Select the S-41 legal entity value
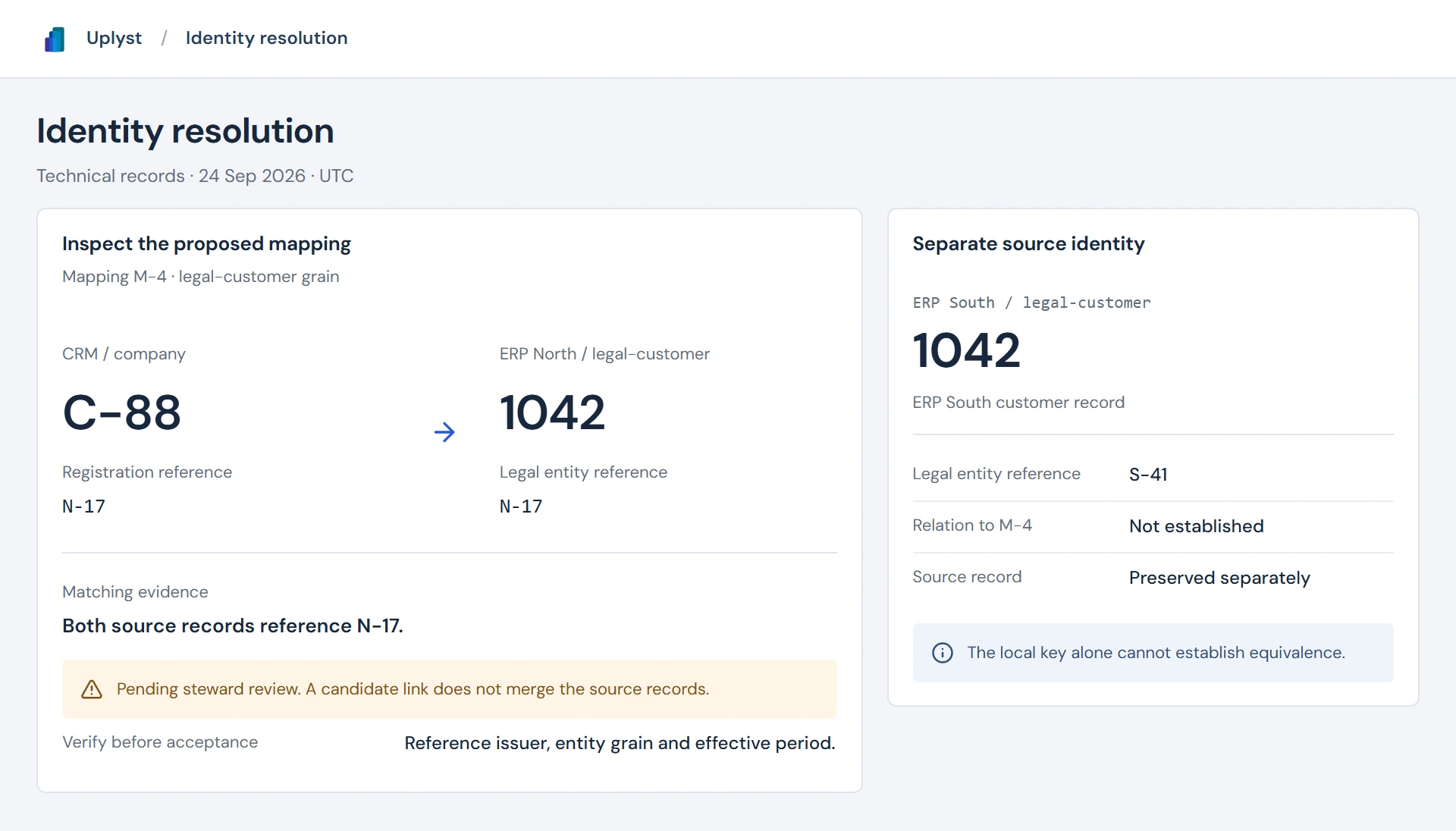 [x=1148, y=475]
